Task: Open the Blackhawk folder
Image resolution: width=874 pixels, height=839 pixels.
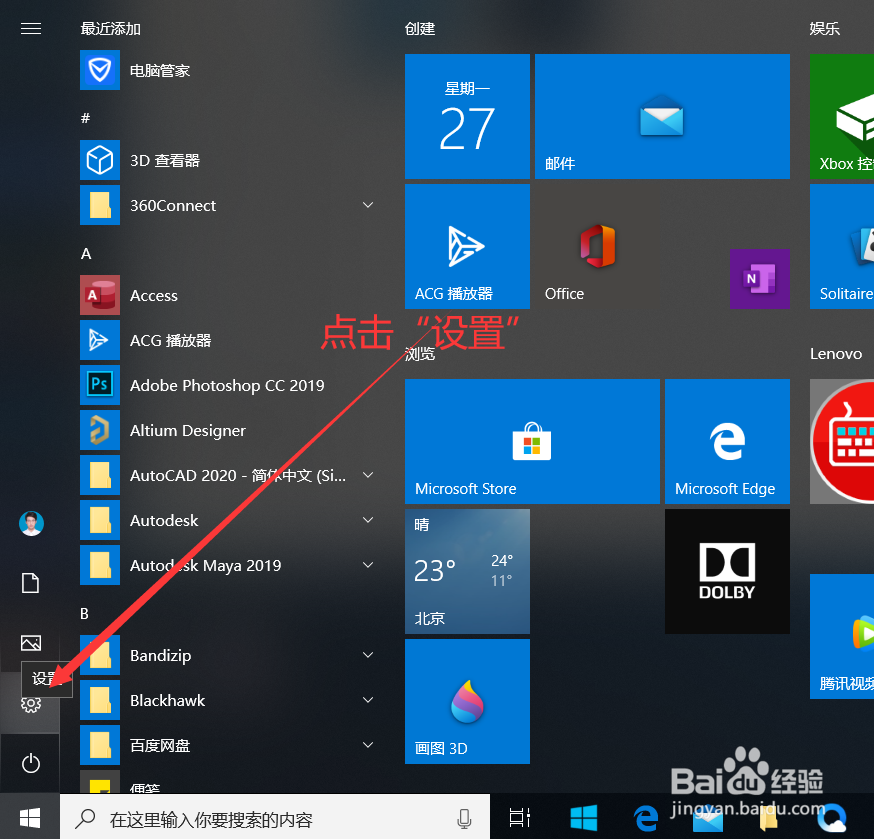Action: click(229, 700)
